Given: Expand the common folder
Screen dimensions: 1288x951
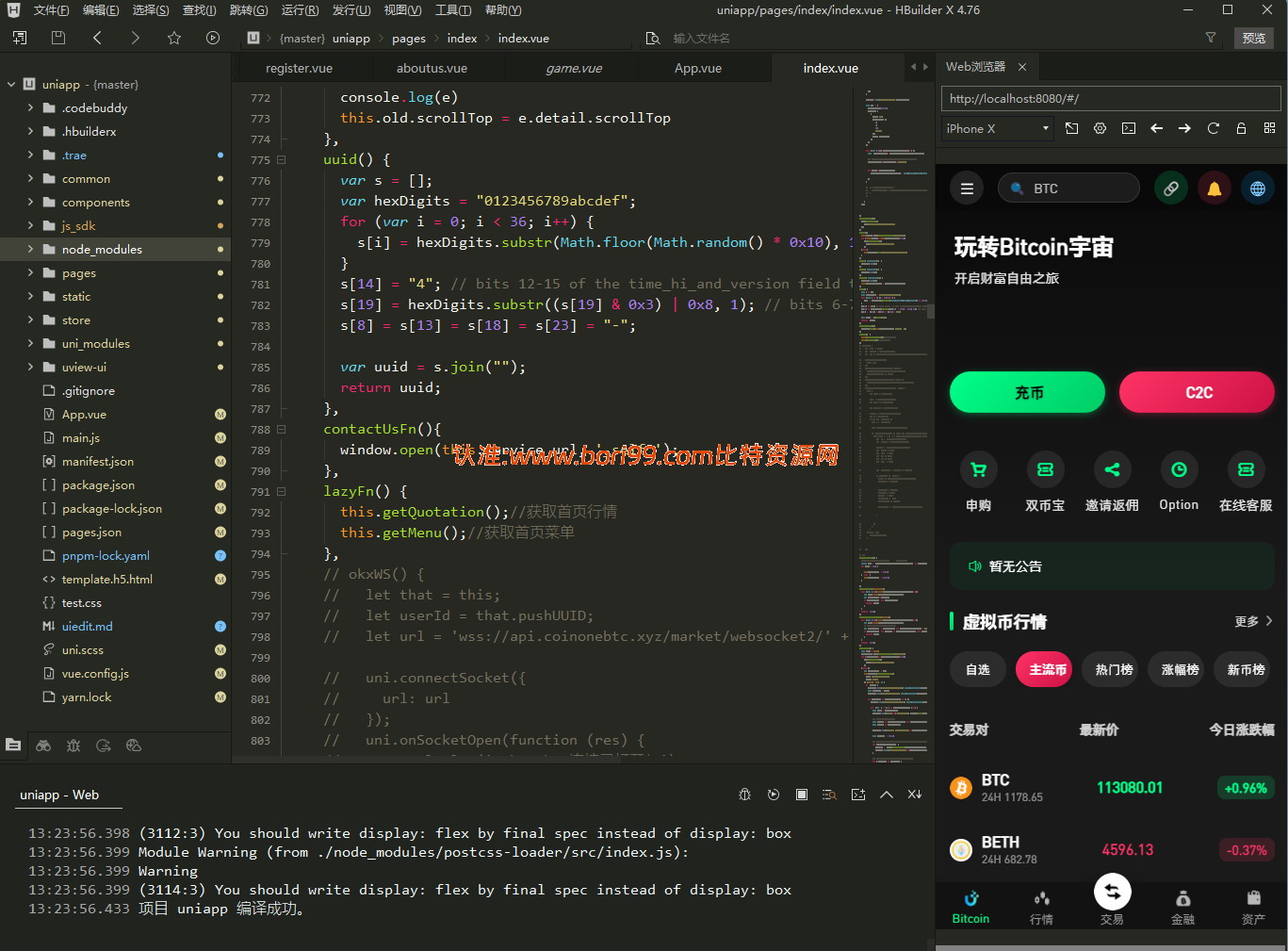Looking at the screenshot, I should pyautogui.click(x=30, y=178).
